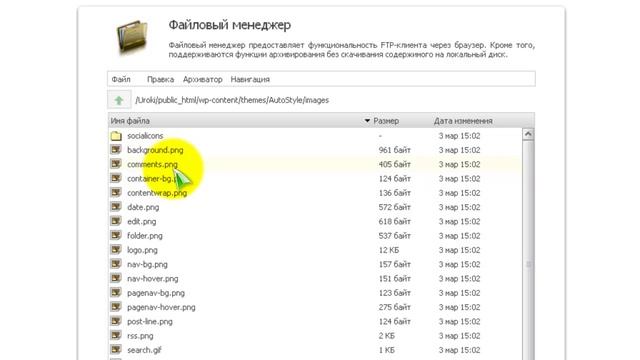This screenshot has height=360, width=640.
Task: Click the 2 КБ size value
Action: point(387,336)
